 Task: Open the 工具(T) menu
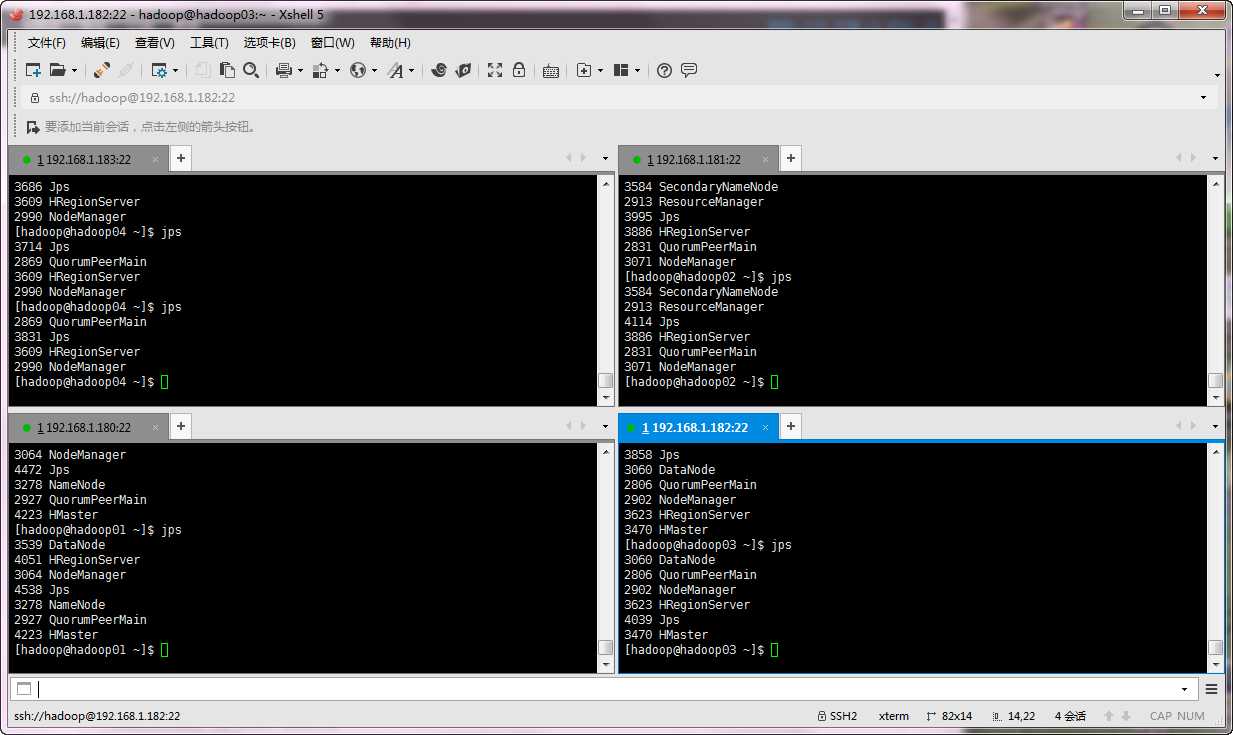209,43
